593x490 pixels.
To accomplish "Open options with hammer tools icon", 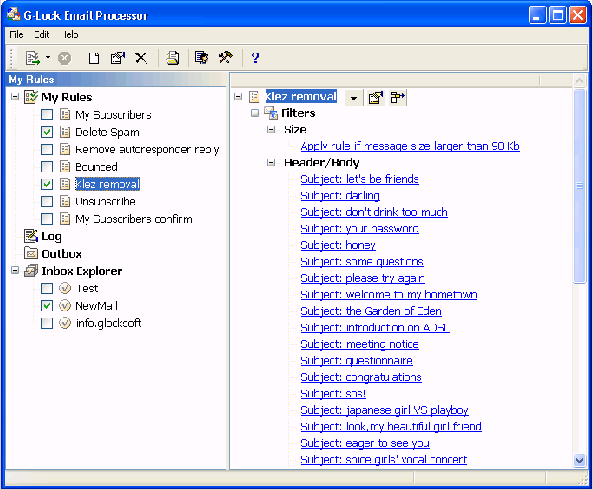I will (226, 57).
